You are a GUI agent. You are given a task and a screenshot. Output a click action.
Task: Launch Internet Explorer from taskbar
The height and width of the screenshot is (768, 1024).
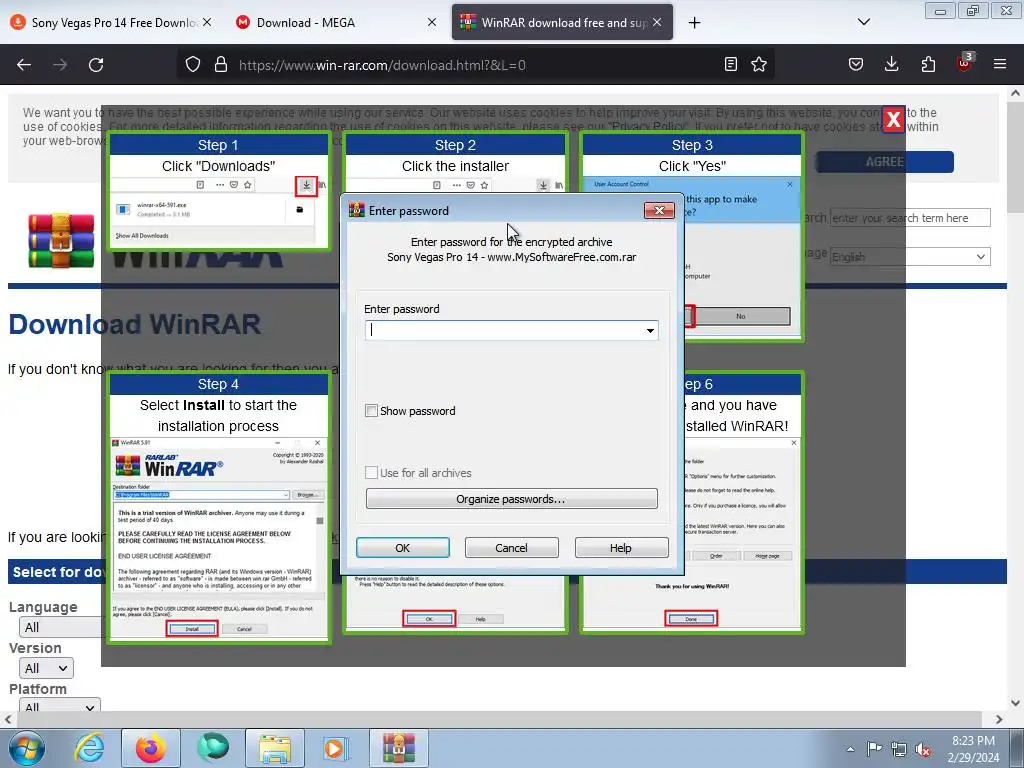pyautogui.click(x=89, y=748)
